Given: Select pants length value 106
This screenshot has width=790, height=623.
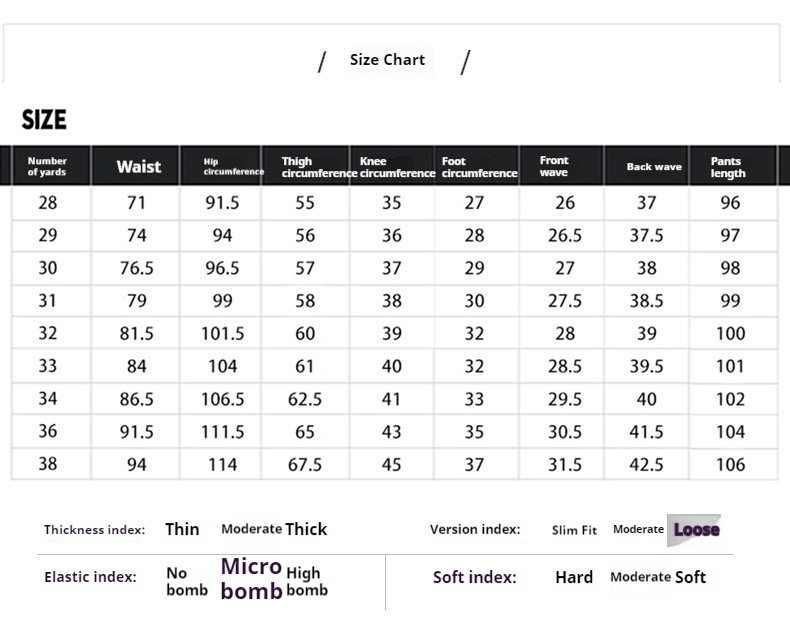Looking at the screenshot, I should point(731,464).
